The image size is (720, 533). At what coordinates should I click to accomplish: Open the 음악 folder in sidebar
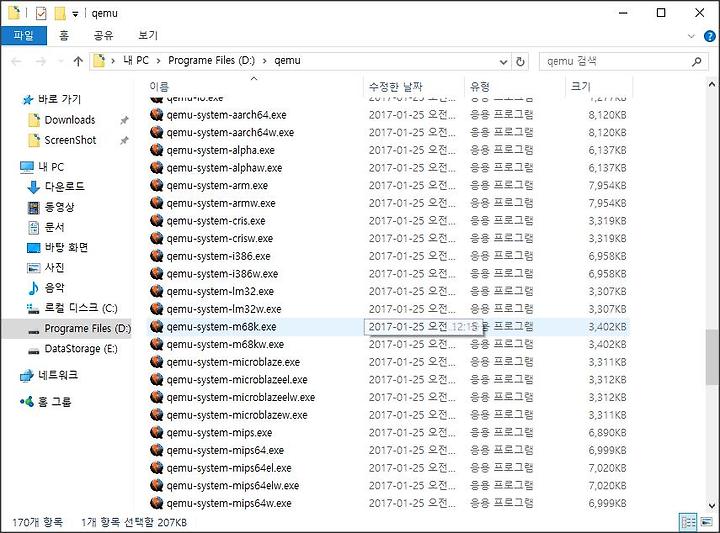pyautogui.click(x=54, y=288)
